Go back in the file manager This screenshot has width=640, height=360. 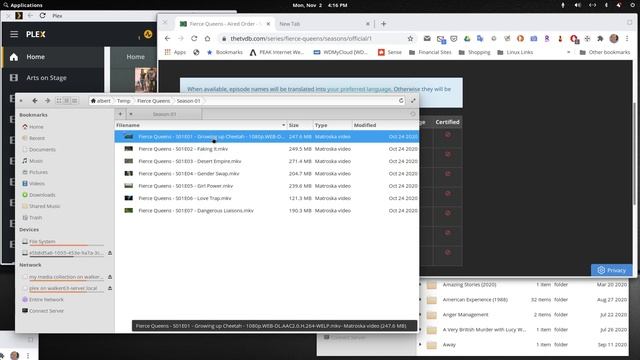35,100
